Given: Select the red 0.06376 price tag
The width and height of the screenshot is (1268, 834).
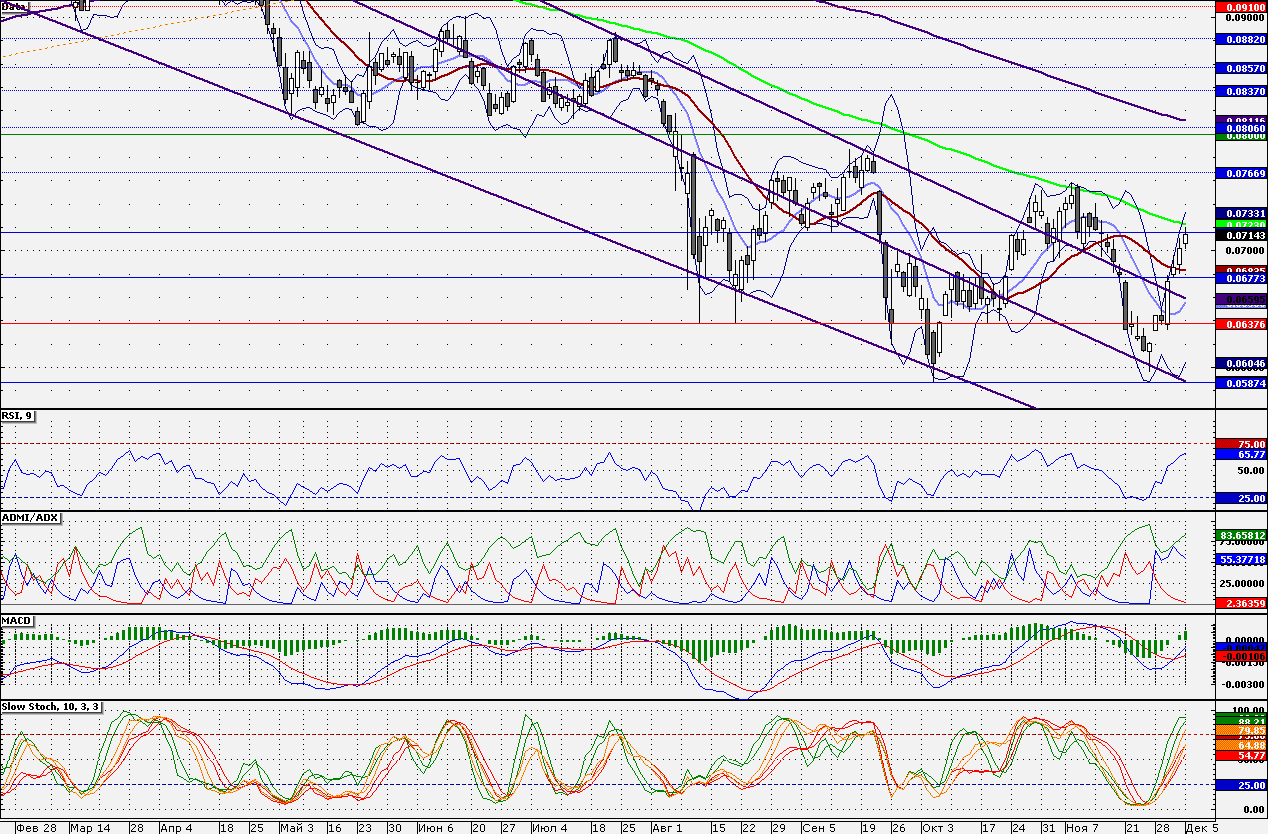Looking at the screenshot, I should click(1240, 324).
